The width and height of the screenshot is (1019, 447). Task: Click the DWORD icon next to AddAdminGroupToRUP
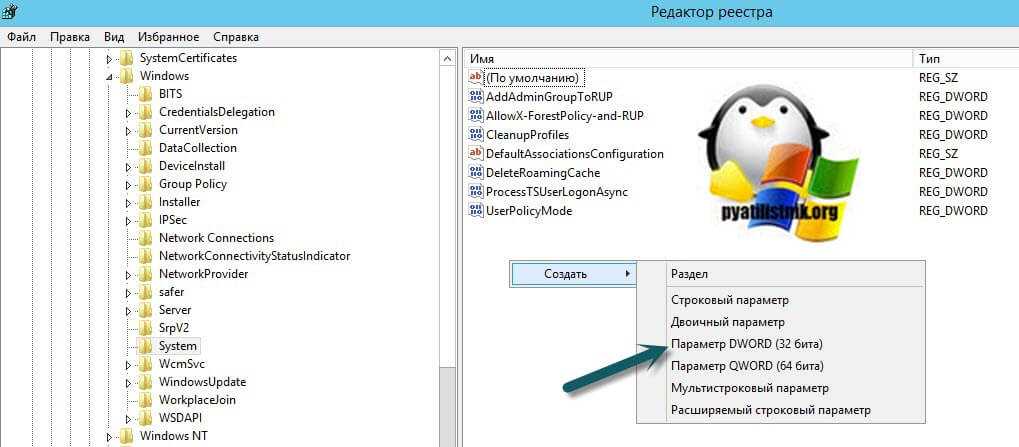pyautogui.click(x=476, y=97)
